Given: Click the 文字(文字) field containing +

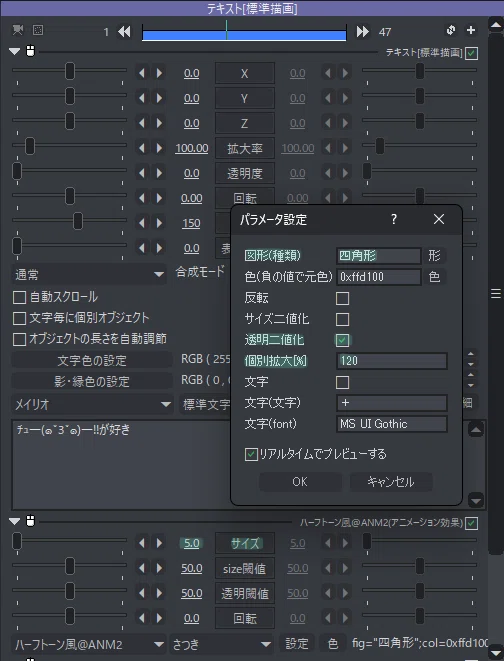Looking at the screenshot, I should (x=392, y=403).
